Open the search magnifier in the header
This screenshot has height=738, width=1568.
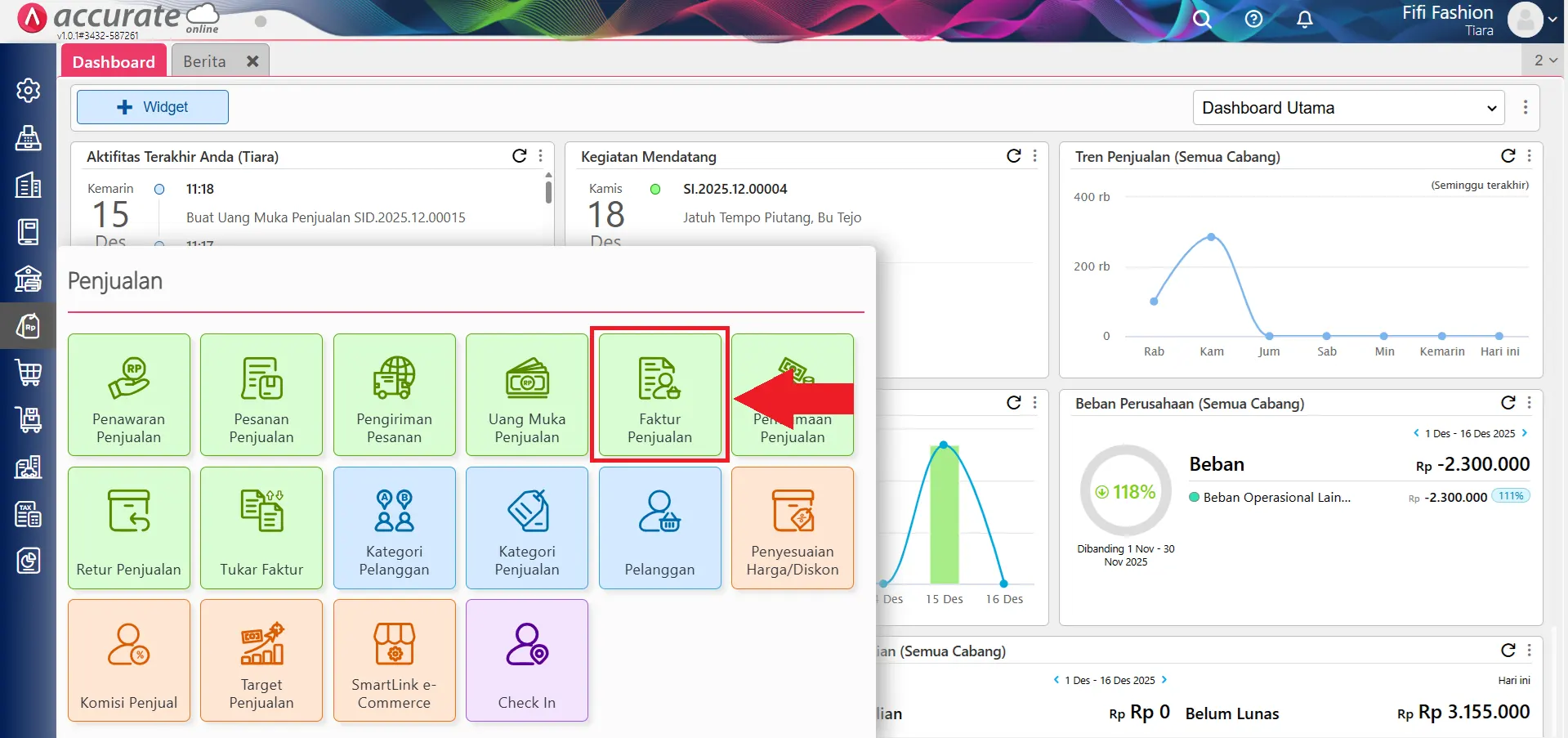1201,20
